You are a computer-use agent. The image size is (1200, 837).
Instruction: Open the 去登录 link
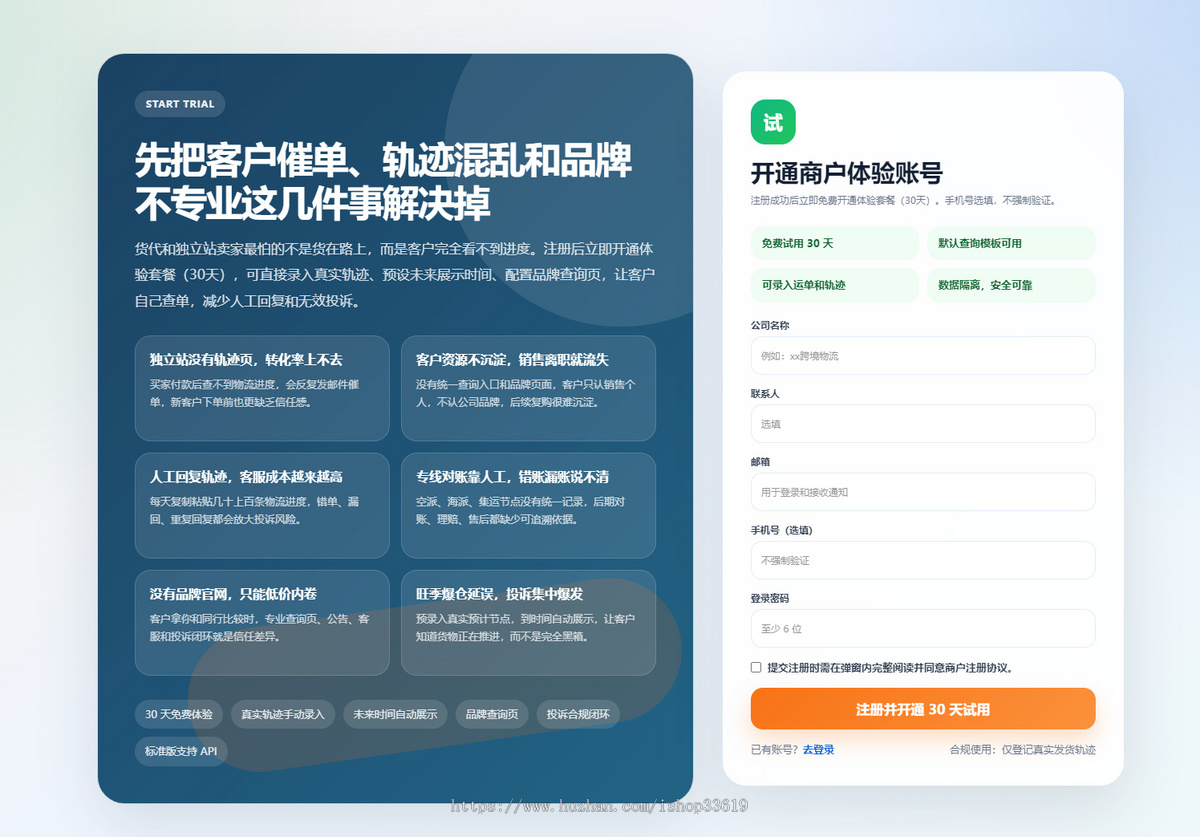(818, 750)
